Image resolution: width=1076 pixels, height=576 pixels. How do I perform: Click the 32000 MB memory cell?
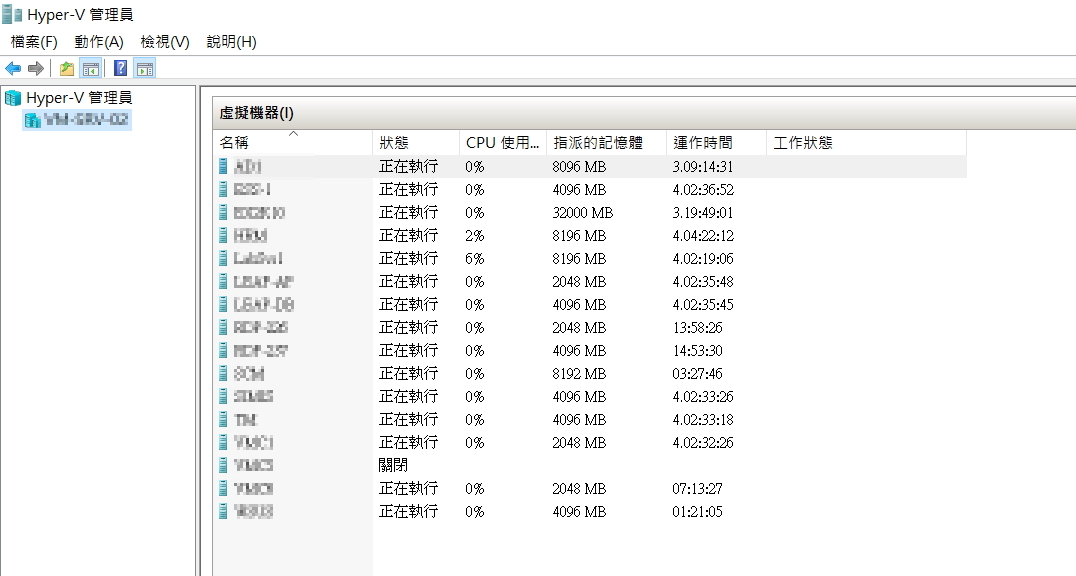coord(583,213)
